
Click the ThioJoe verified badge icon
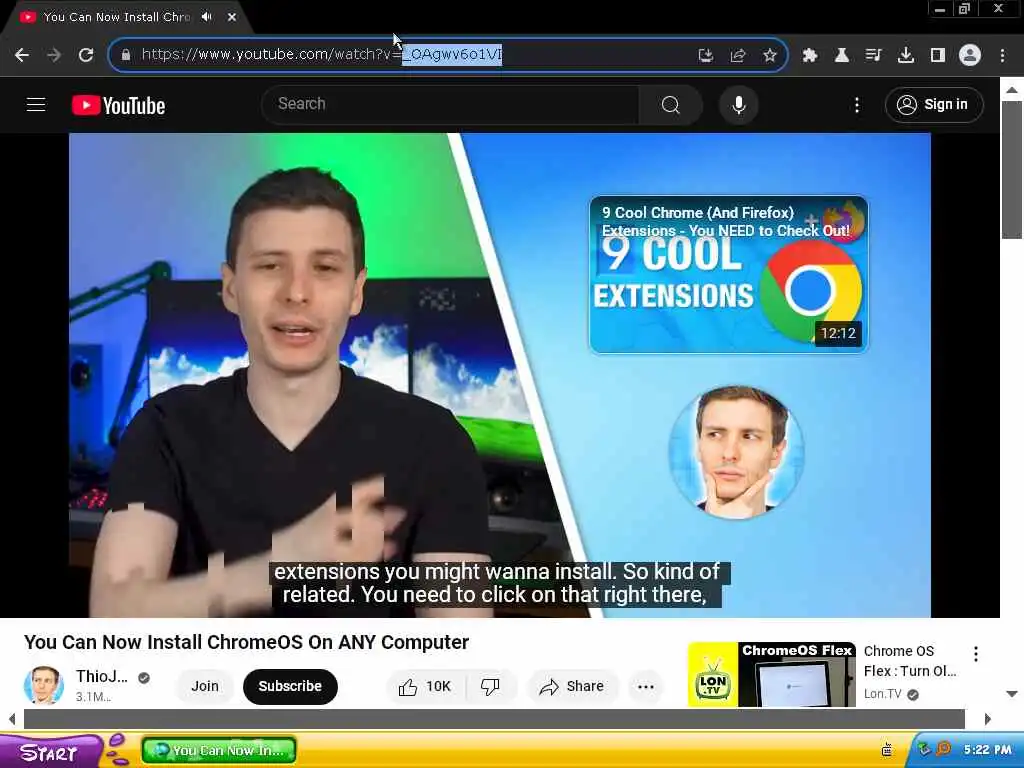coord(144,678)
